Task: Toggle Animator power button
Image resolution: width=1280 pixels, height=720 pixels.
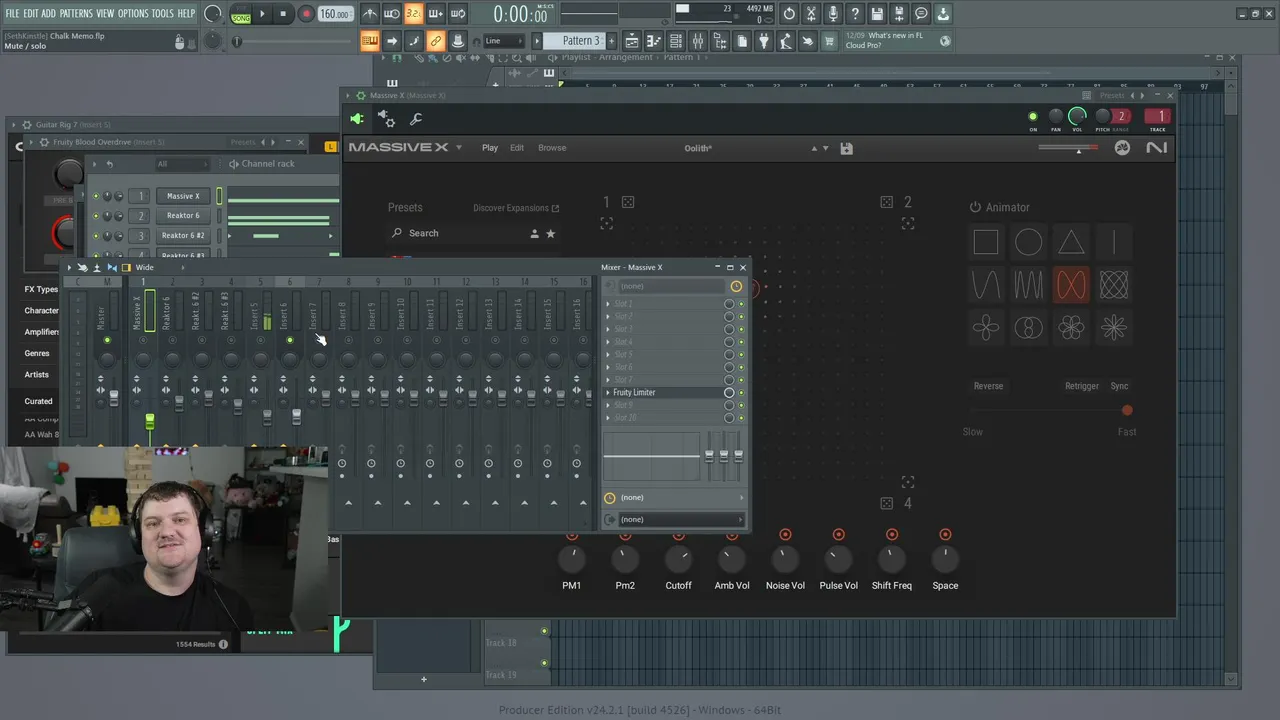Action: pos(975,207)
